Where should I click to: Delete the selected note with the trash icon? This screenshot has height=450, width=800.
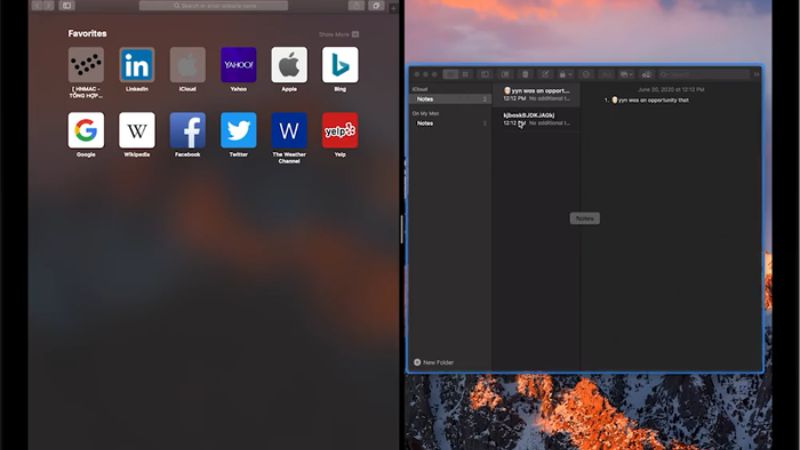click(x=525, y=74)
